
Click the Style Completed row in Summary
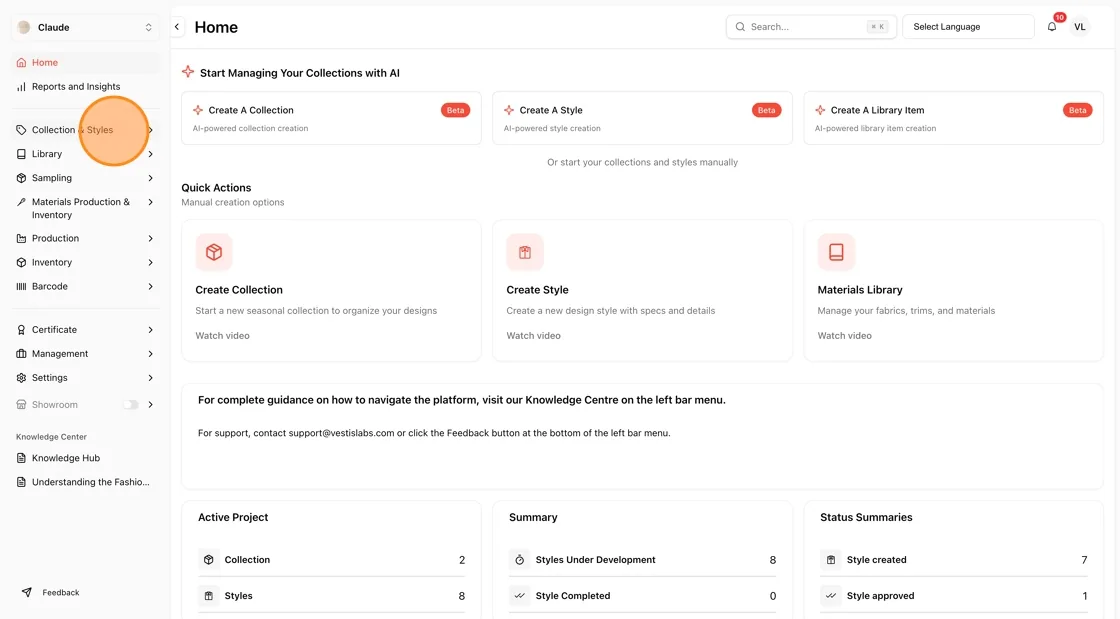click(x=642, y=595)
